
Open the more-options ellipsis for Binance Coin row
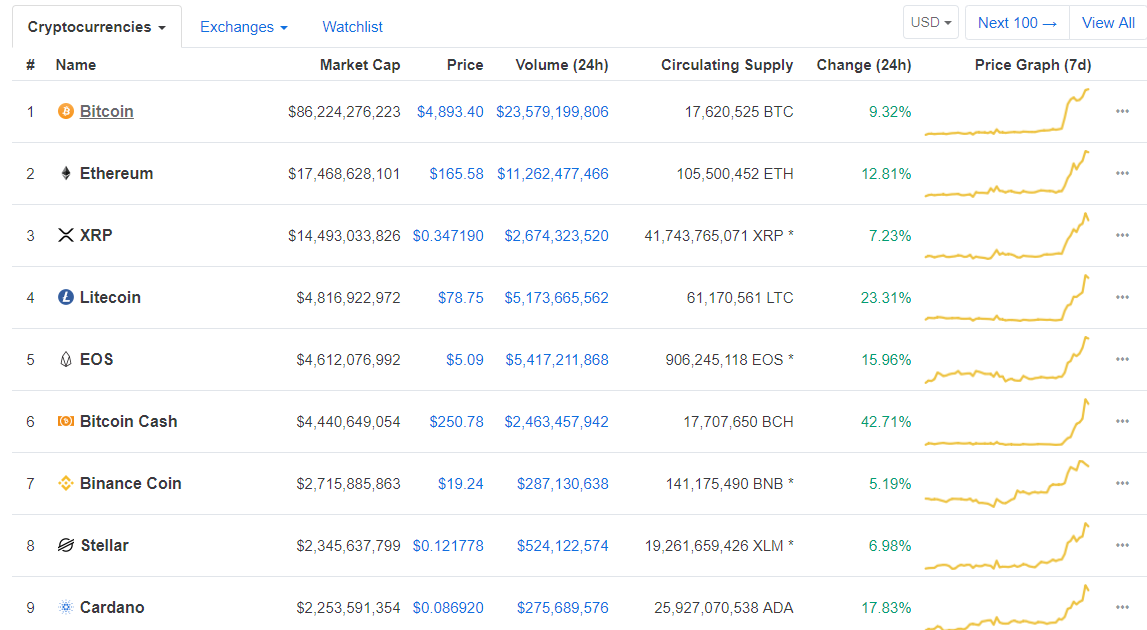(1122, 484)
